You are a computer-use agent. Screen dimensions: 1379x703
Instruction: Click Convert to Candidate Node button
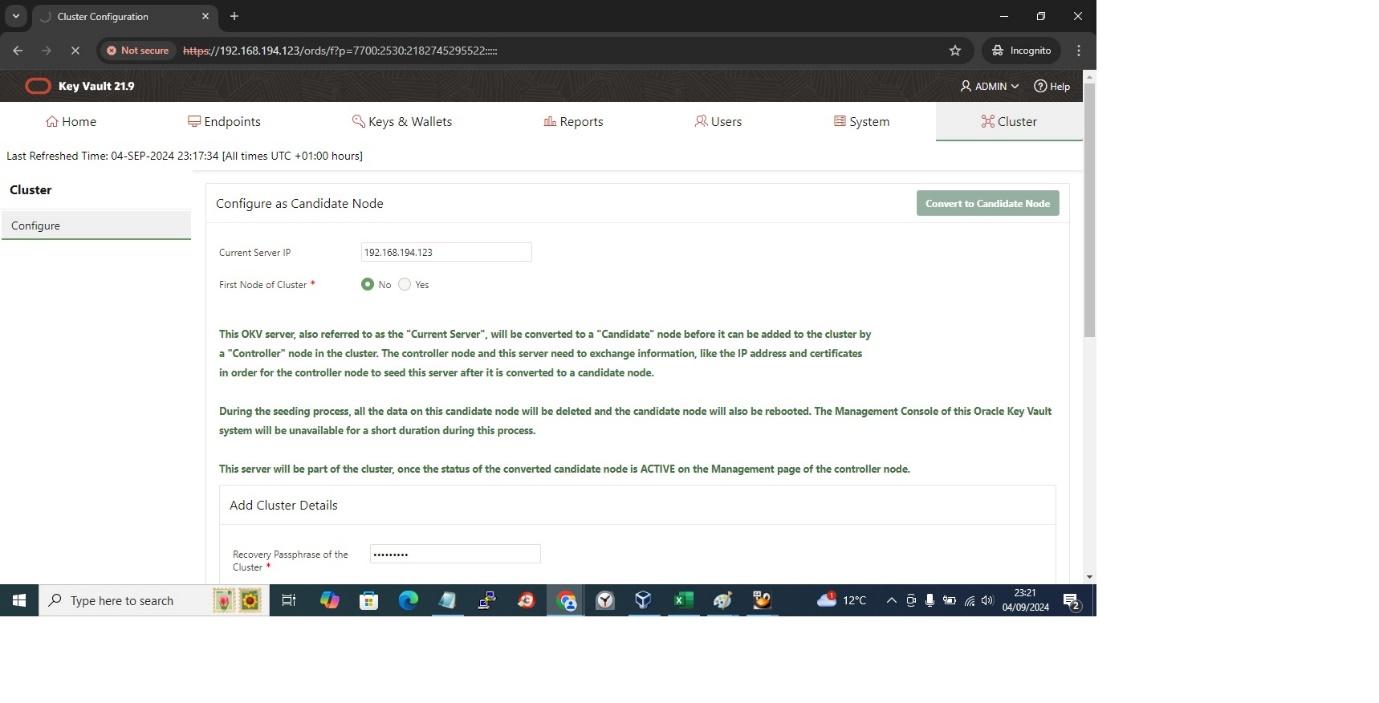coord(987,203)
